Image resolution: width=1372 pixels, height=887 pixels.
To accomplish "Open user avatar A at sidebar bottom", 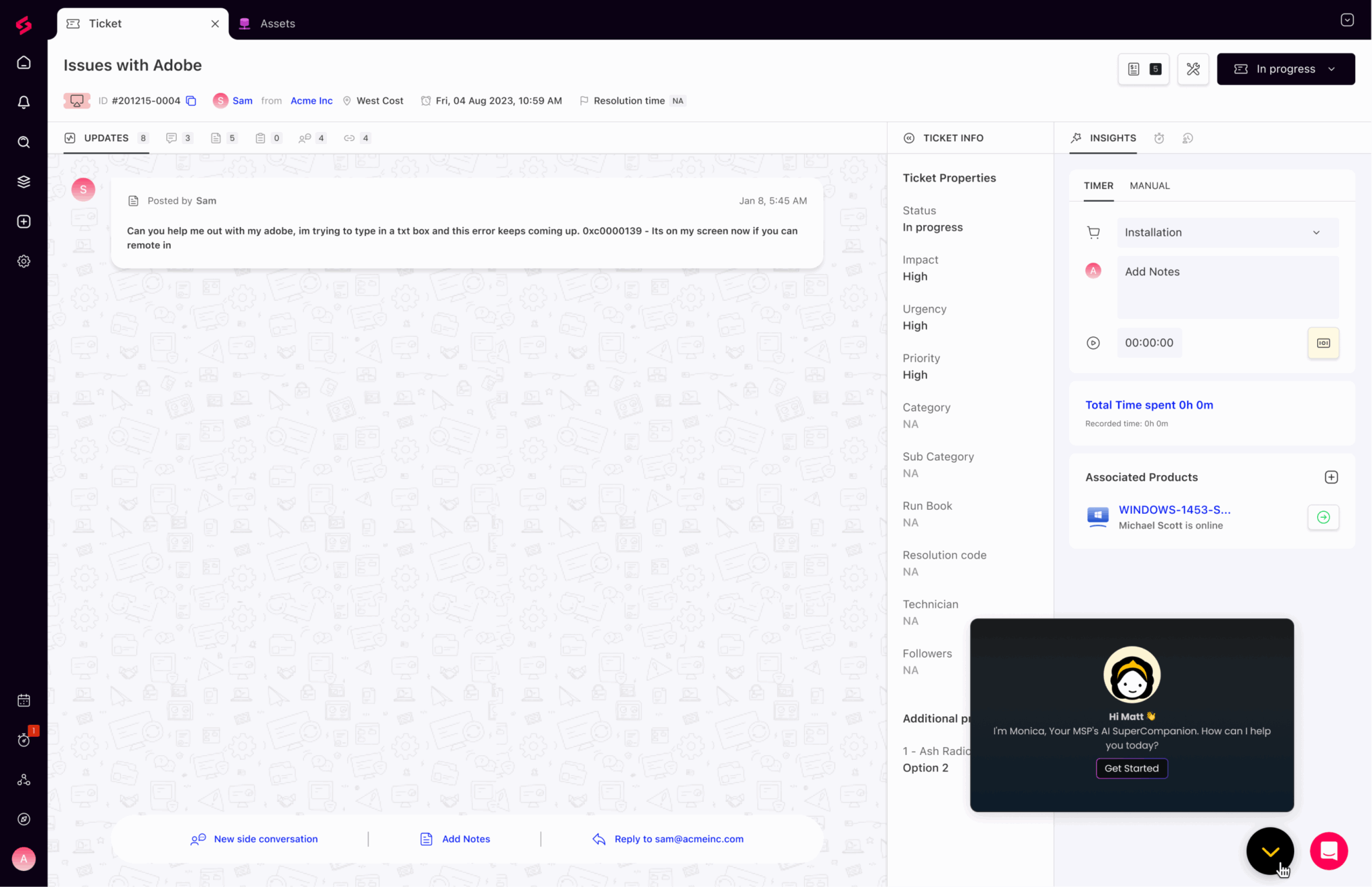I will coord(23,859).
